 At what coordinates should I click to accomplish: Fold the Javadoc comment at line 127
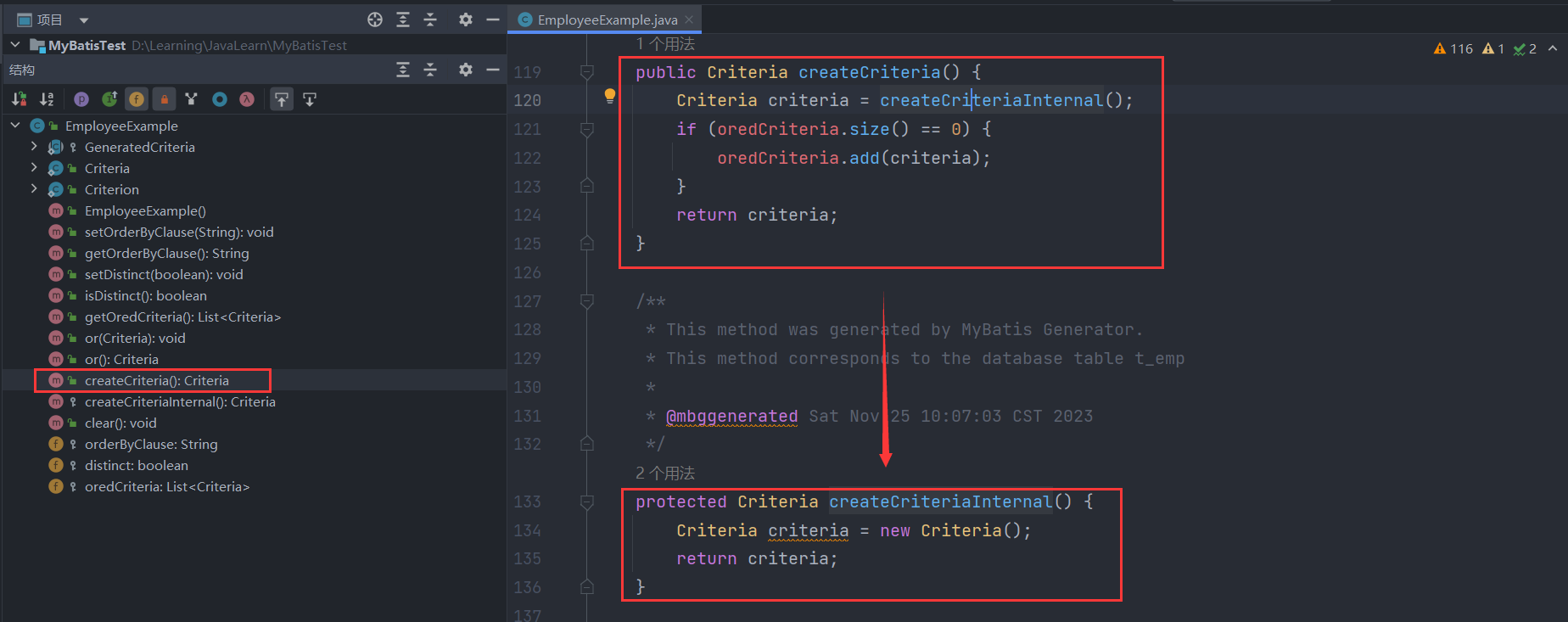(x=586, y=300)
